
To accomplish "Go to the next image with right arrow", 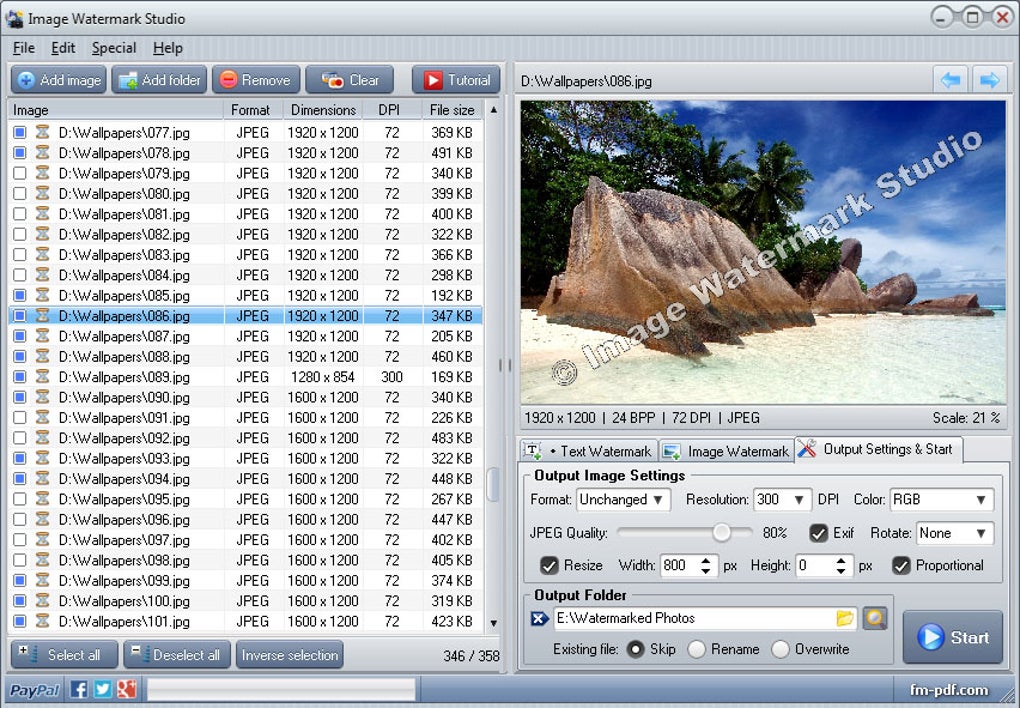I will pos(989,80).
